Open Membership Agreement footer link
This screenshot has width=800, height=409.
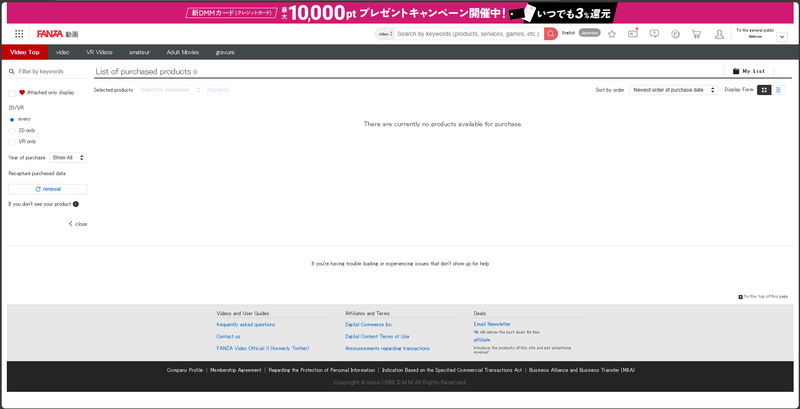pos(236,370)
